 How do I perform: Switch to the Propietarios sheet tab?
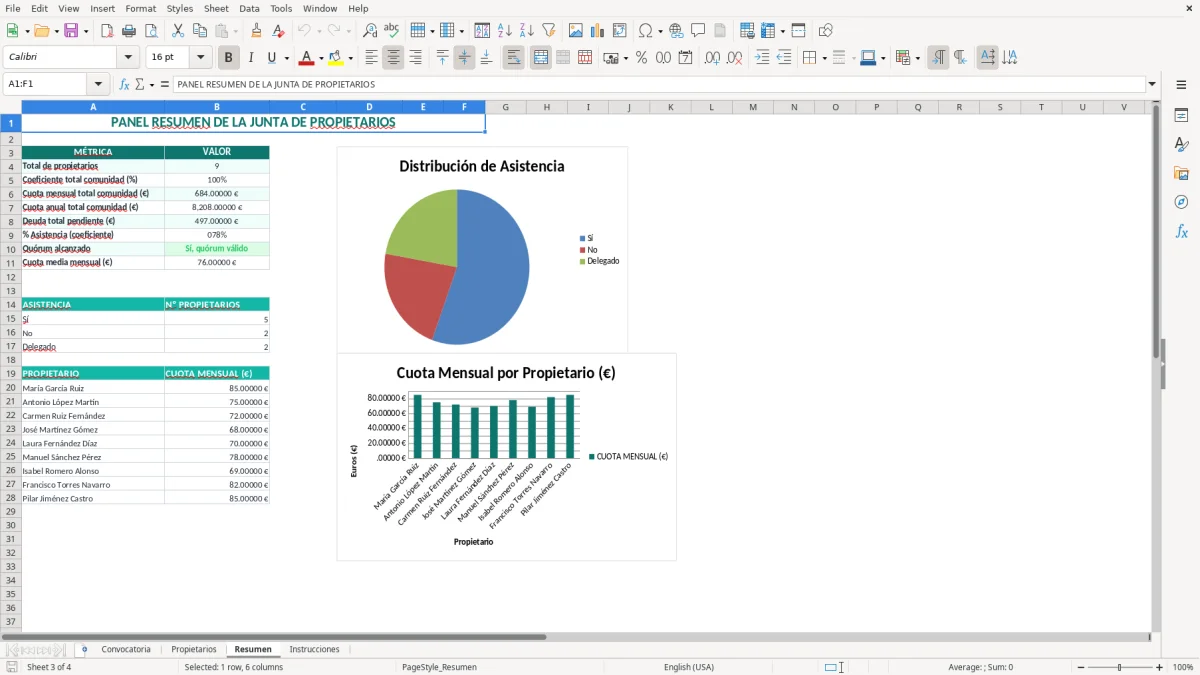click(194, 649)
